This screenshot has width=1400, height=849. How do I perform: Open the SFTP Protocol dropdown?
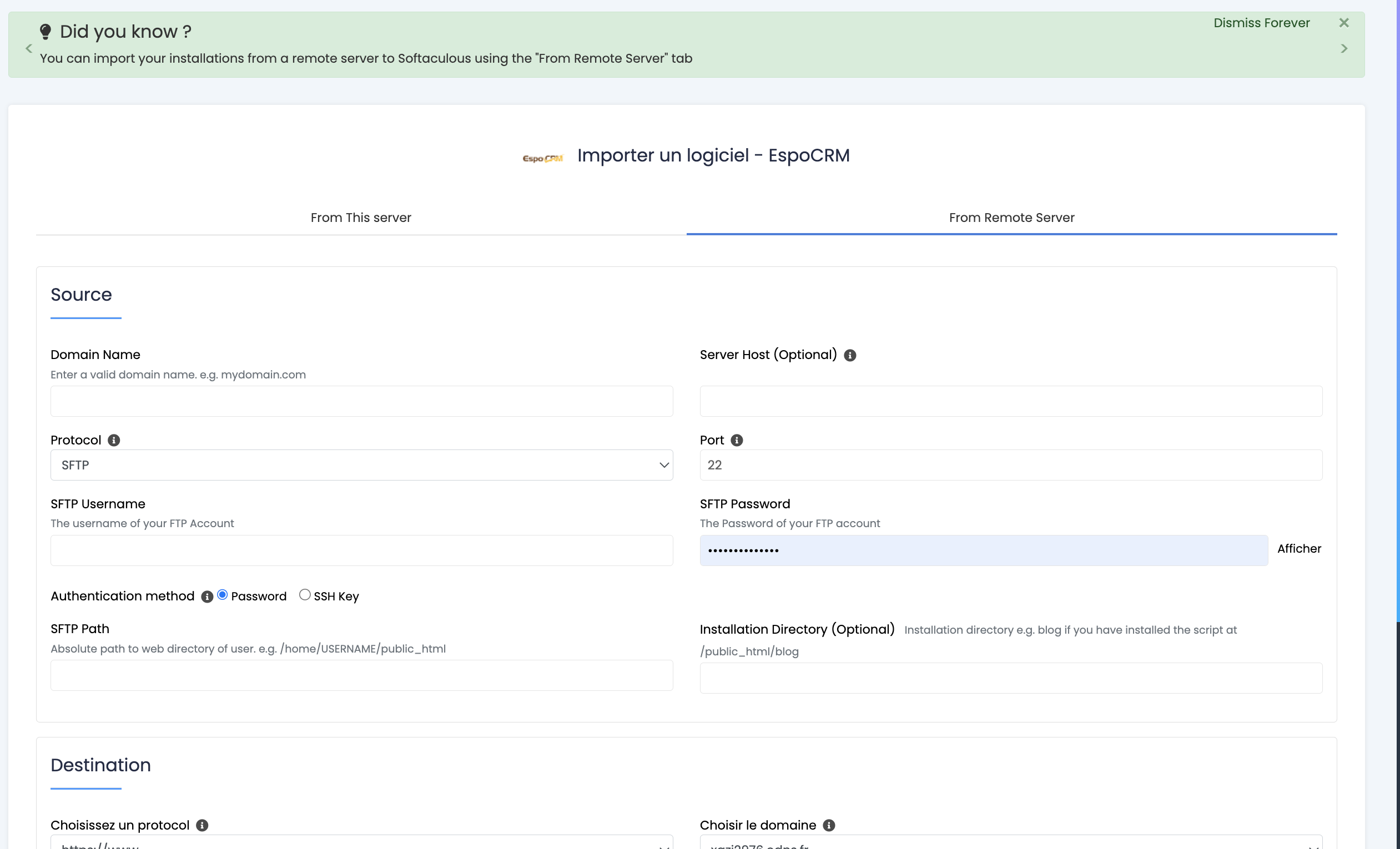click(361, 465)
